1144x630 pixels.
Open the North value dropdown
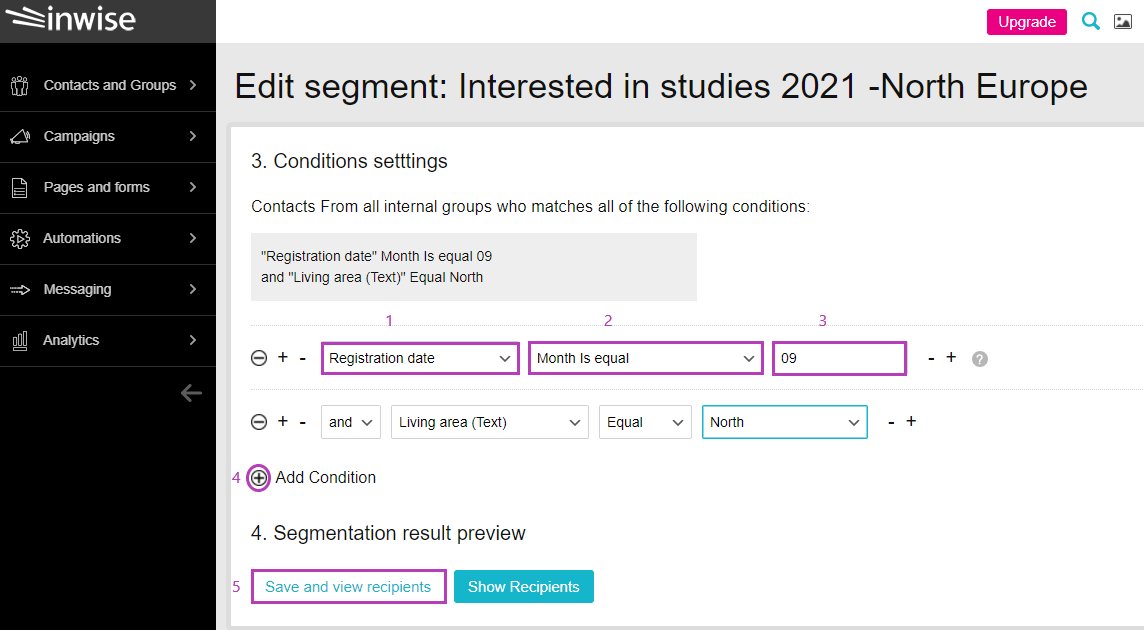point(784,421)
